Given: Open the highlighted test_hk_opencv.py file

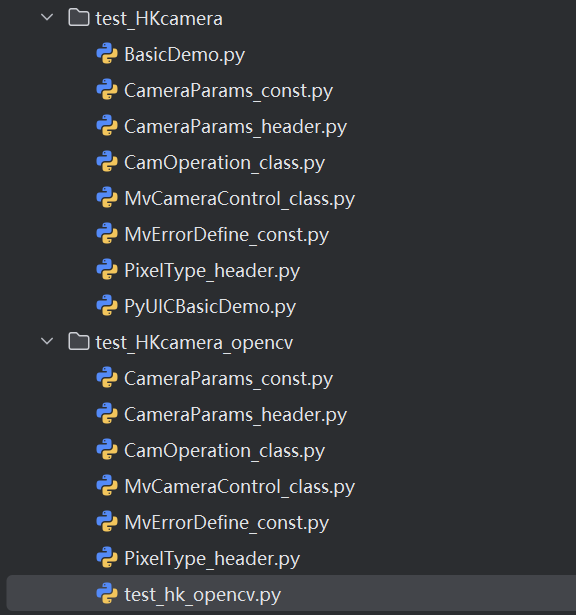Looking at the screenshot, I should coord(202,595).
